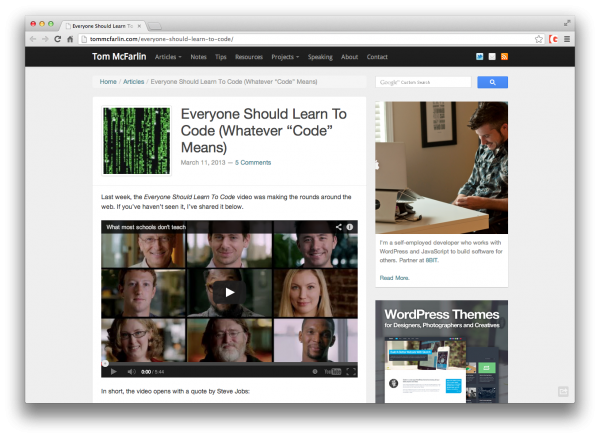
Task: Show video info with the info icon
Action: coord(350,227)
